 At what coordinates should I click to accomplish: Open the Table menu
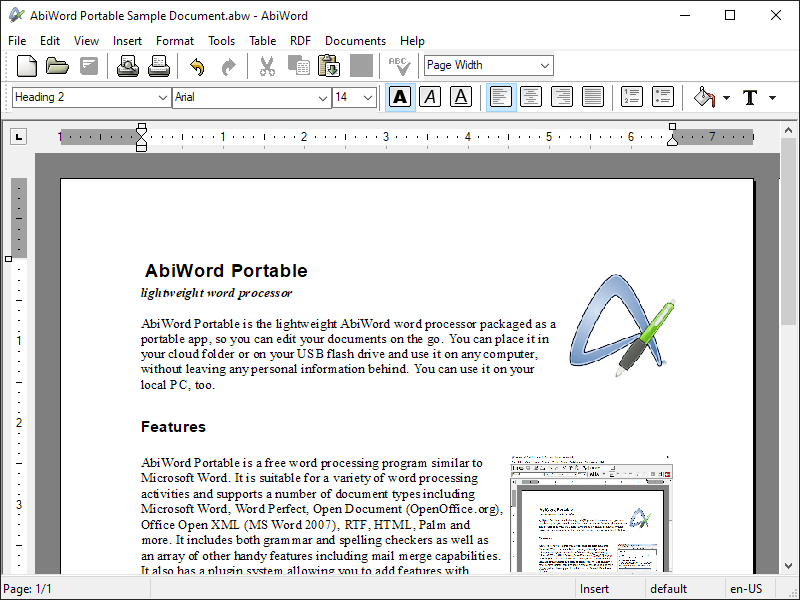[x=263, y=41]
